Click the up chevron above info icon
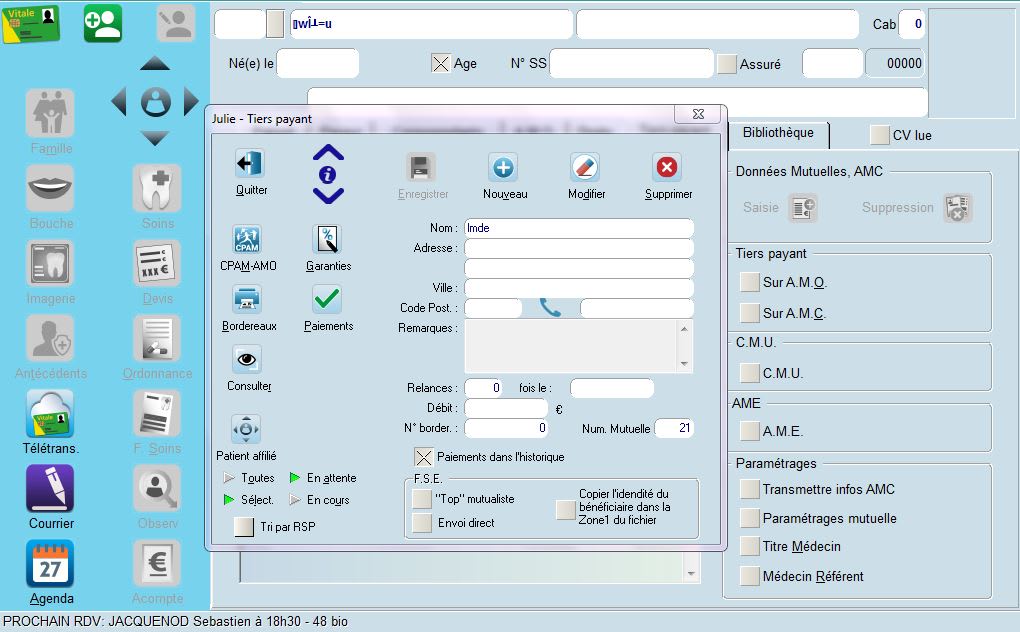This screenshot has width=1020, height=632. pos(328,153)
